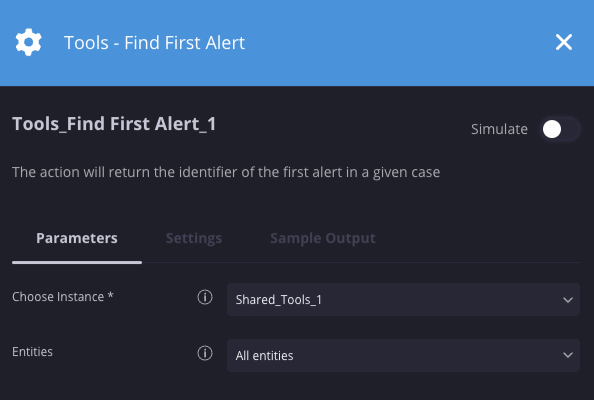Viewport: 594px width, 400px height.
Task: Open the All entities dropdown
Action: click(x=403, y=355)
